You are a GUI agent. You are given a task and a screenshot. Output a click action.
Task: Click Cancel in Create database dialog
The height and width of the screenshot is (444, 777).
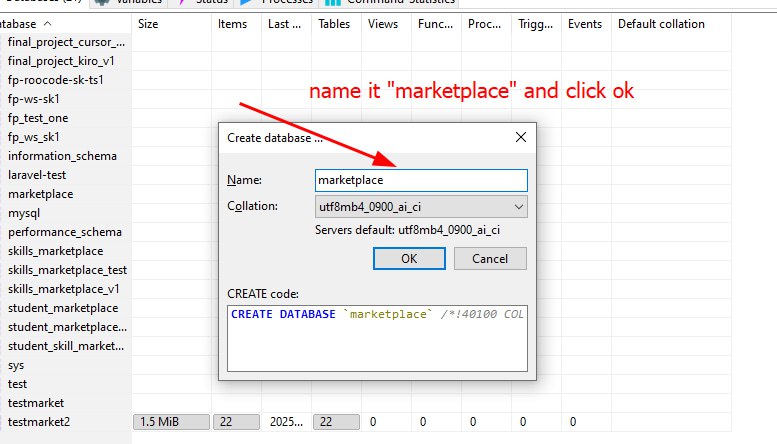coord(490,259)
